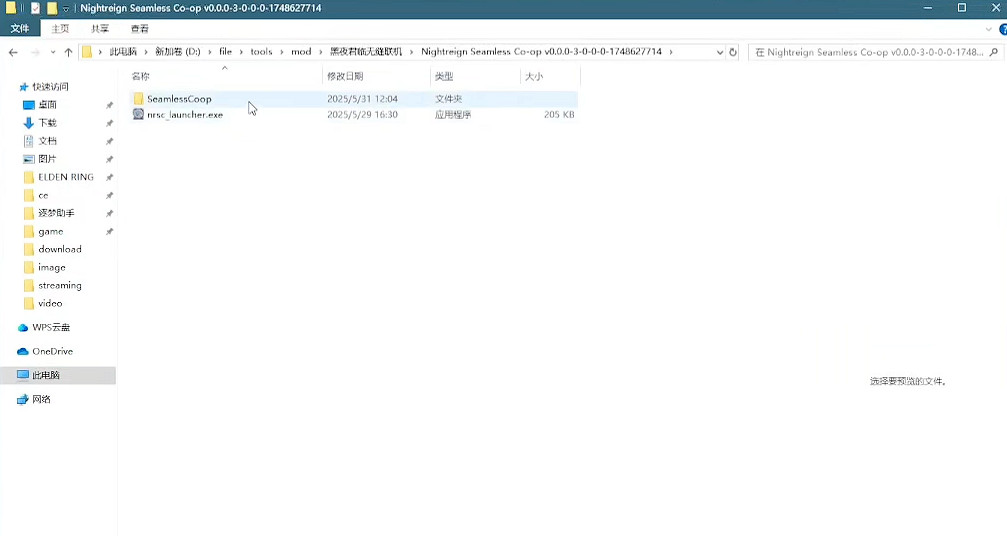
Task: Unpin ELDEN RING from quick access
Action: 109,177
